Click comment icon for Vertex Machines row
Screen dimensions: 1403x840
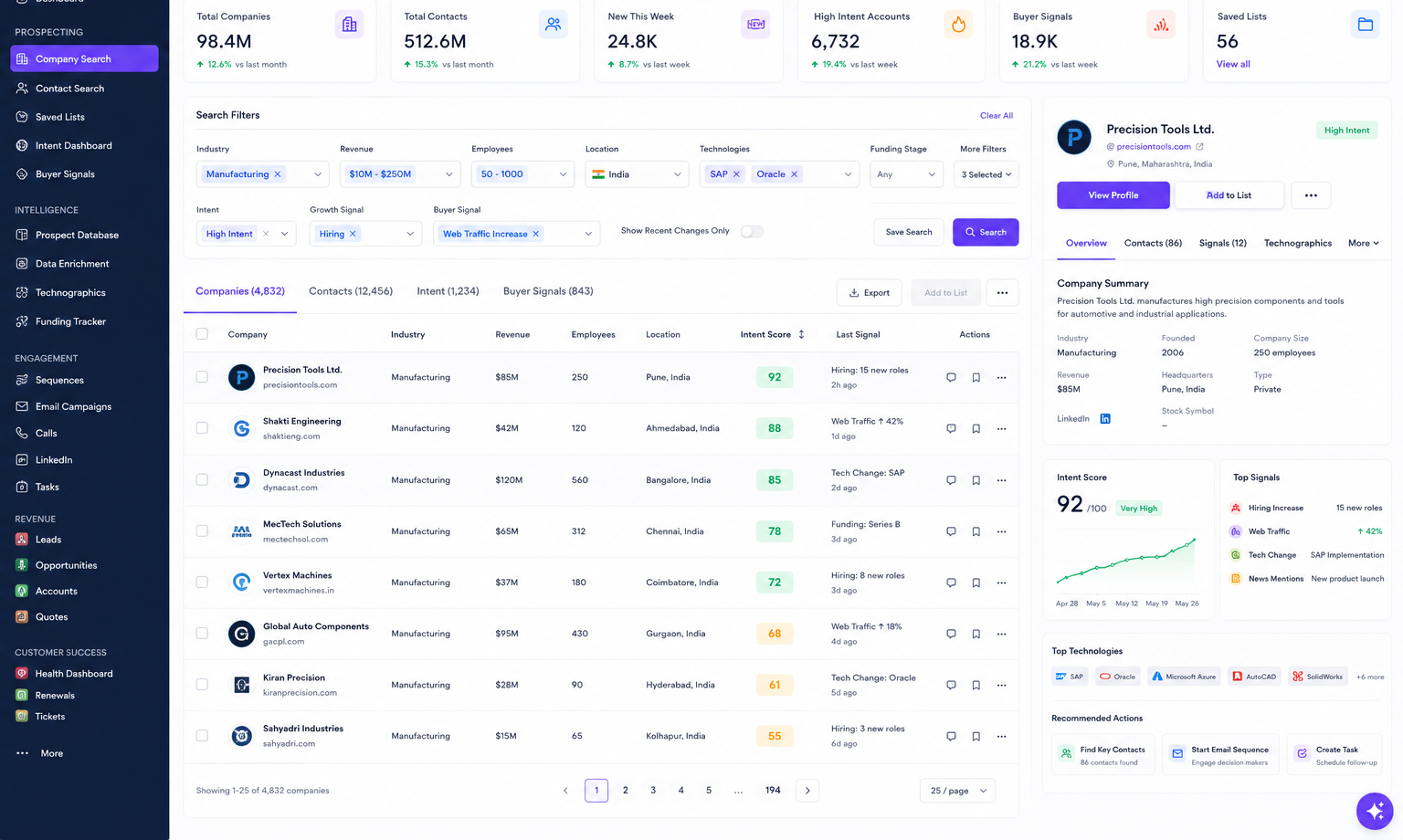point(951,583)
